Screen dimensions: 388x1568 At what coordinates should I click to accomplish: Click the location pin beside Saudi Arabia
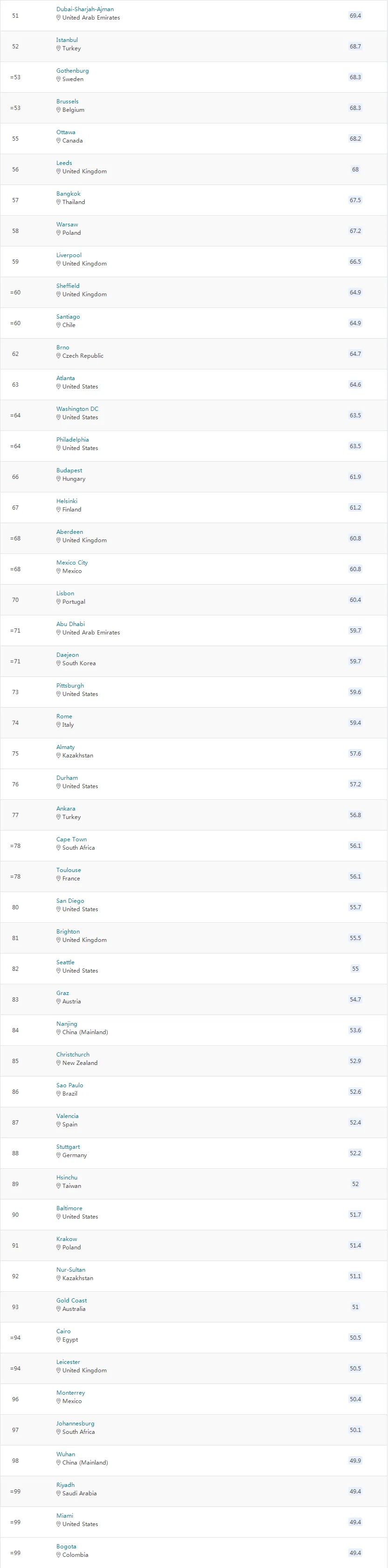coord(59,1493)
